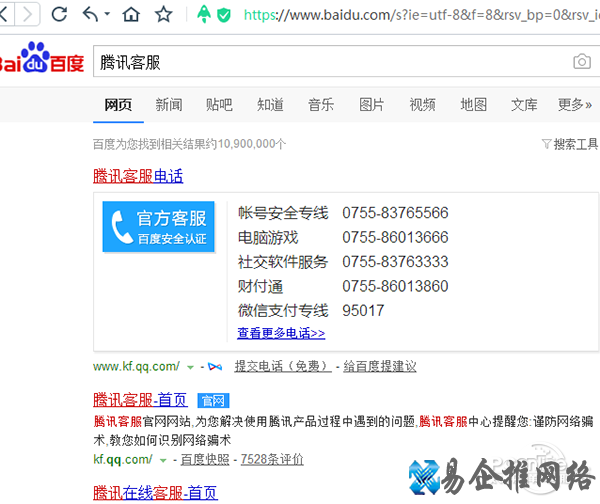Click the kf.qq.com/ green URL
The width and height of the screenshot is (600, 504).
[x=123, y=459]
